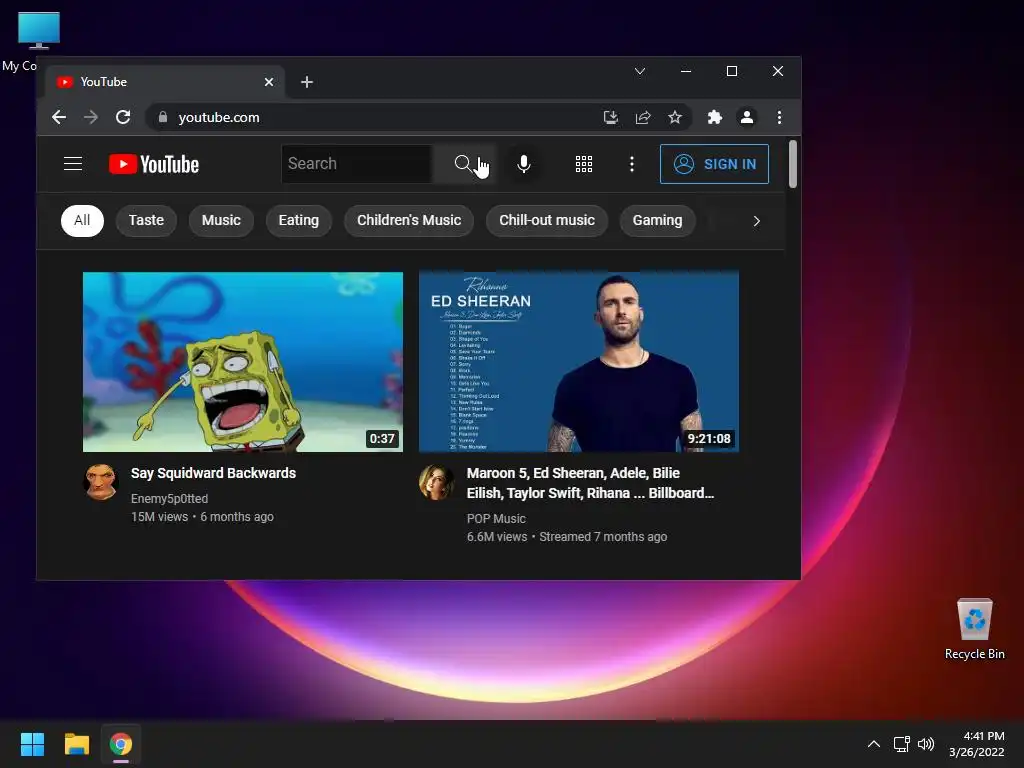This screenshot has height=768, width=1024.
Task: Open the clock showing 4:41 PM
Action: pos(977,744)
